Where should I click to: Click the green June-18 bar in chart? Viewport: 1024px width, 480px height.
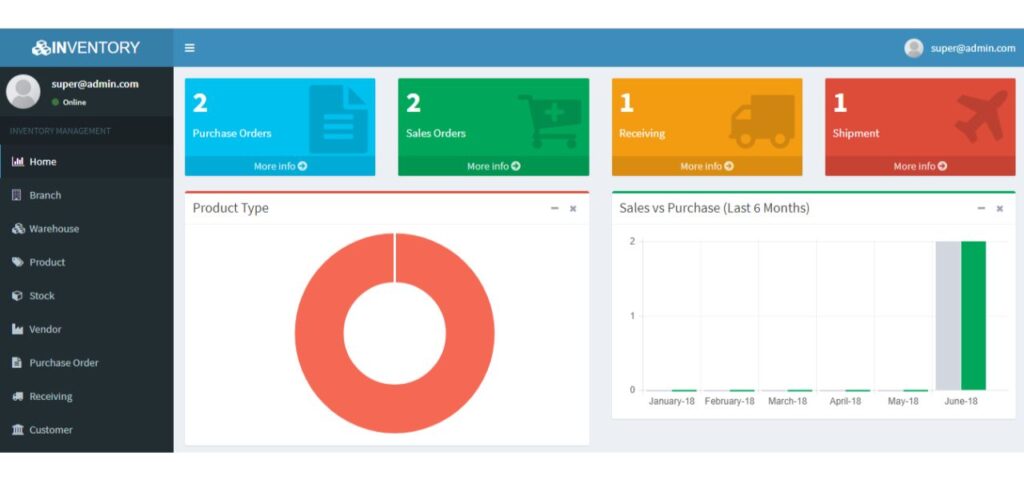coord(973,315)
